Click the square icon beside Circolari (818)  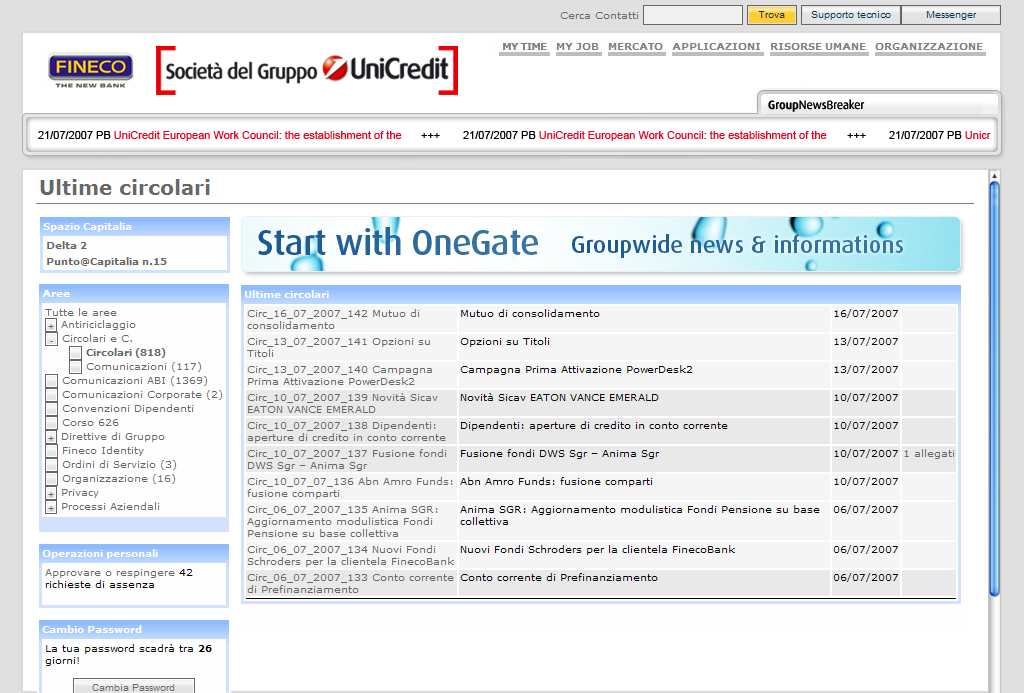[x=76, y=353]
